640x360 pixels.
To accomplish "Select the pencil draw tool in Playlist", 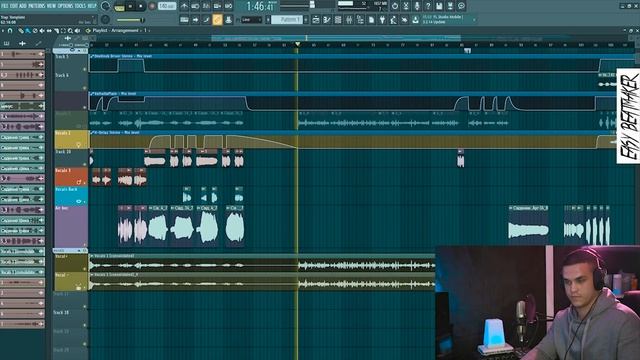I will tap(21, 31).
